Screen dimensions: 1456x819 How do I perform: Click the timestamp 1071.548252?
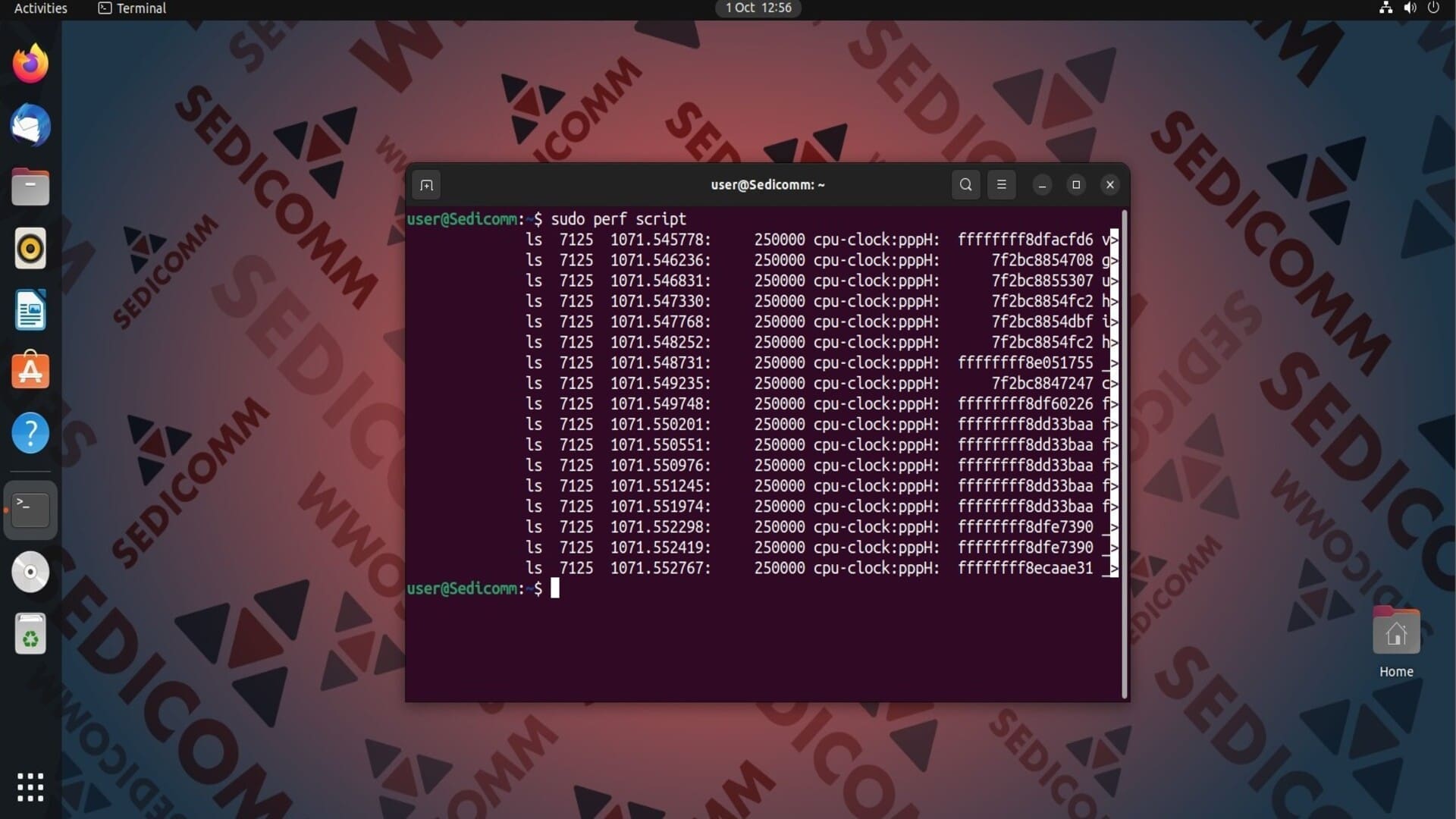[661, 342]
